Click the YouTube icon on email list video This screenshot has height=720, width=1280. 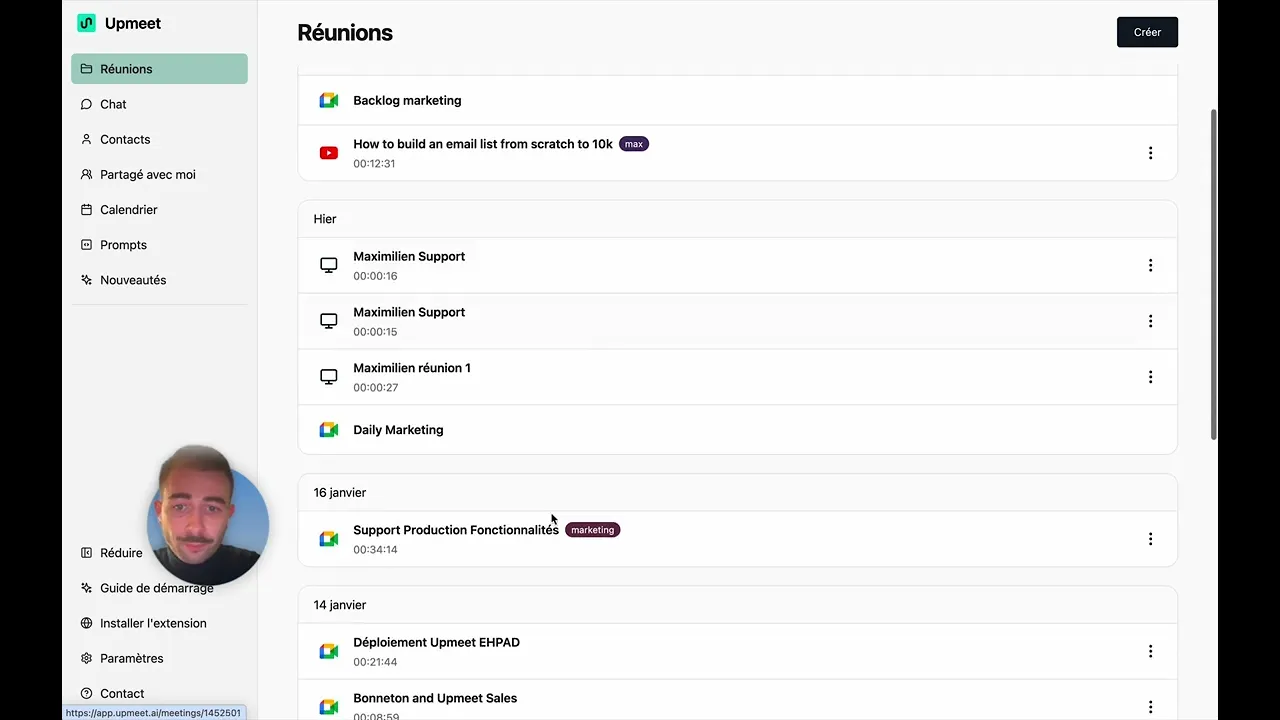(x=328, y=153)
